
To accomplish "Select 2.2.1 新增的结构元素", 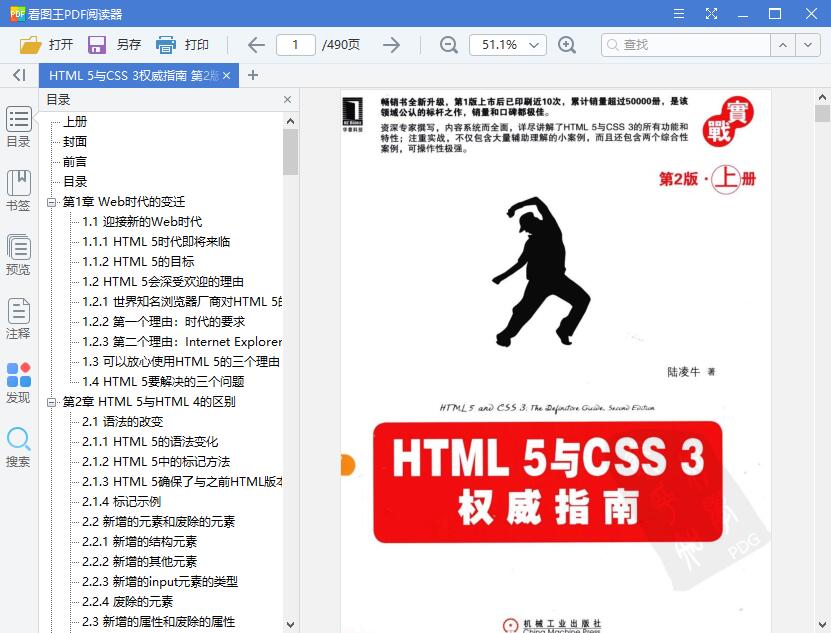I will (139, 542).
